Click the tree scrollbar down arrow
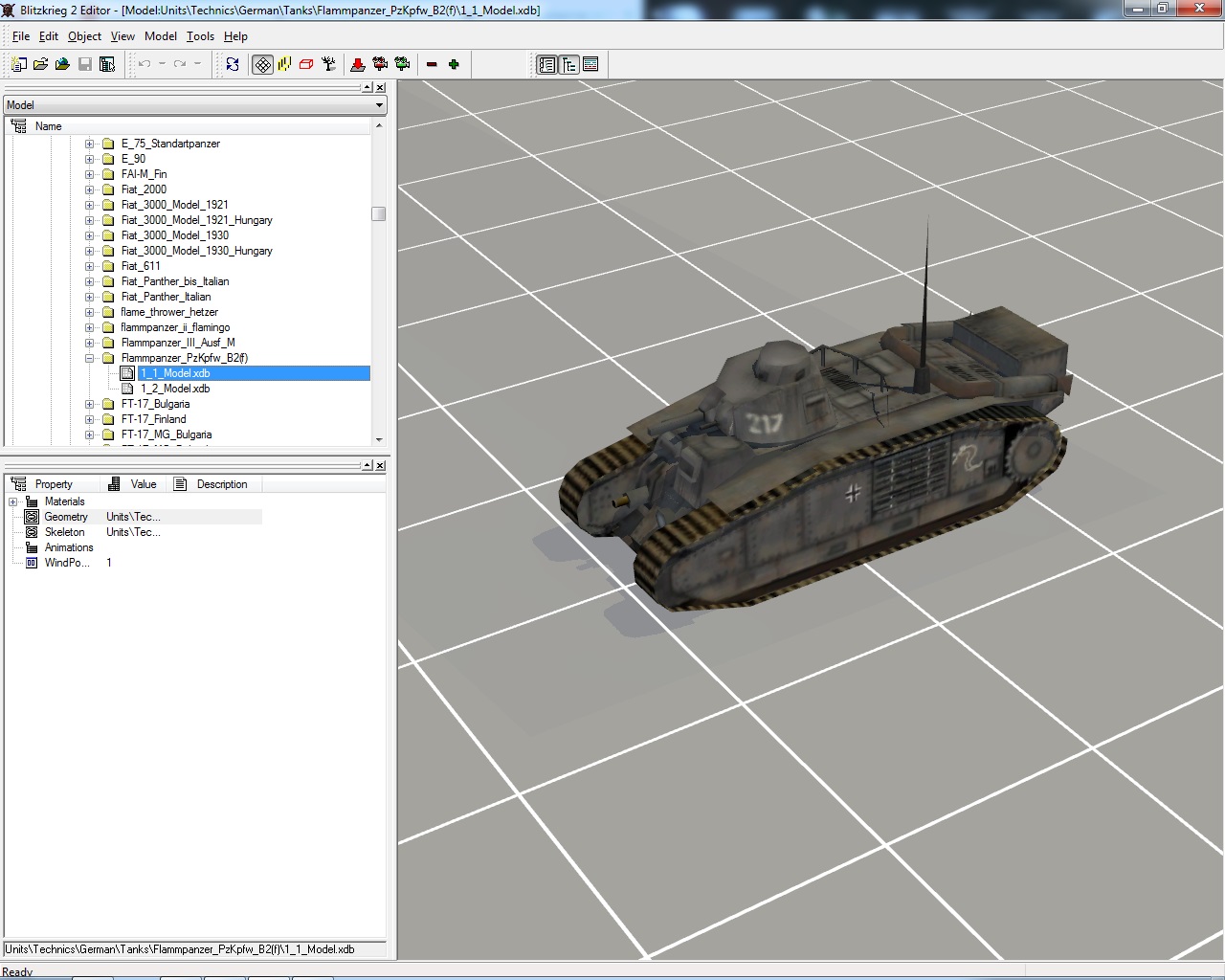Viewport: 1225px width, 980px height. (379, 439)
